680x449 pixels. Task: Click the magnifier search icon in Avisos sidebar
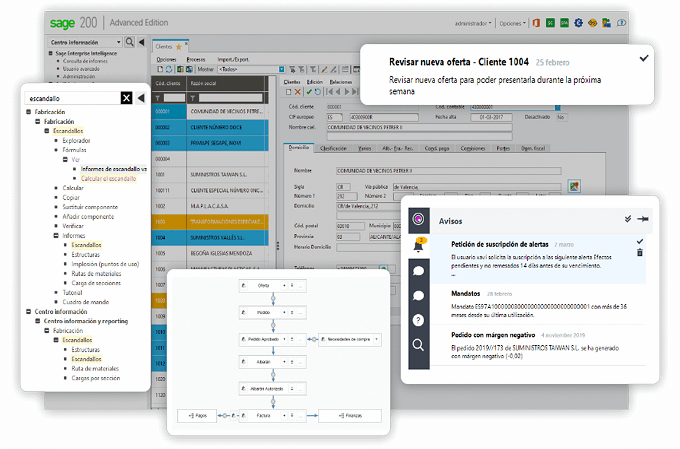[x=418, y=345]
